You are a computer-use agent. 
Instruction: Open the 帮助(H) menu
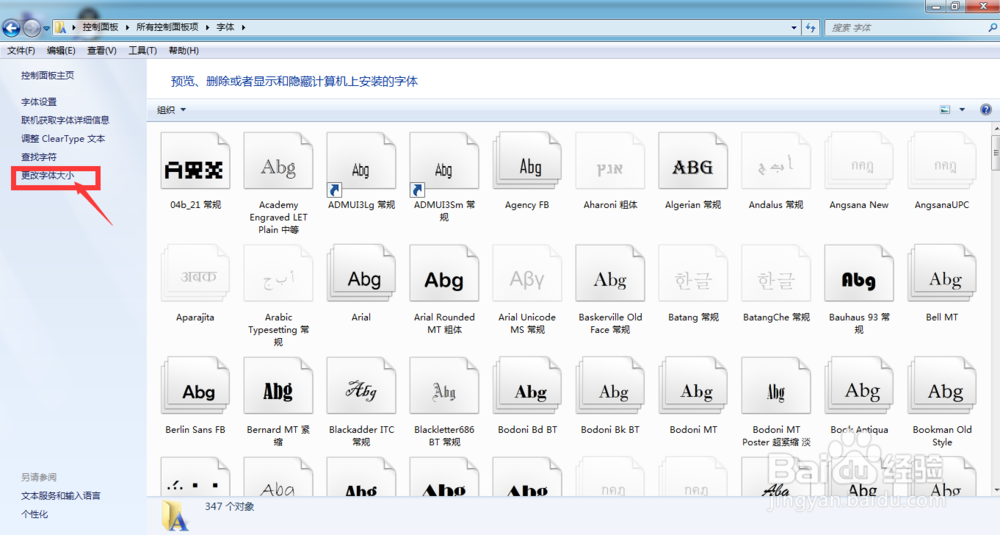pyautogui.click(x=184, y=50)
